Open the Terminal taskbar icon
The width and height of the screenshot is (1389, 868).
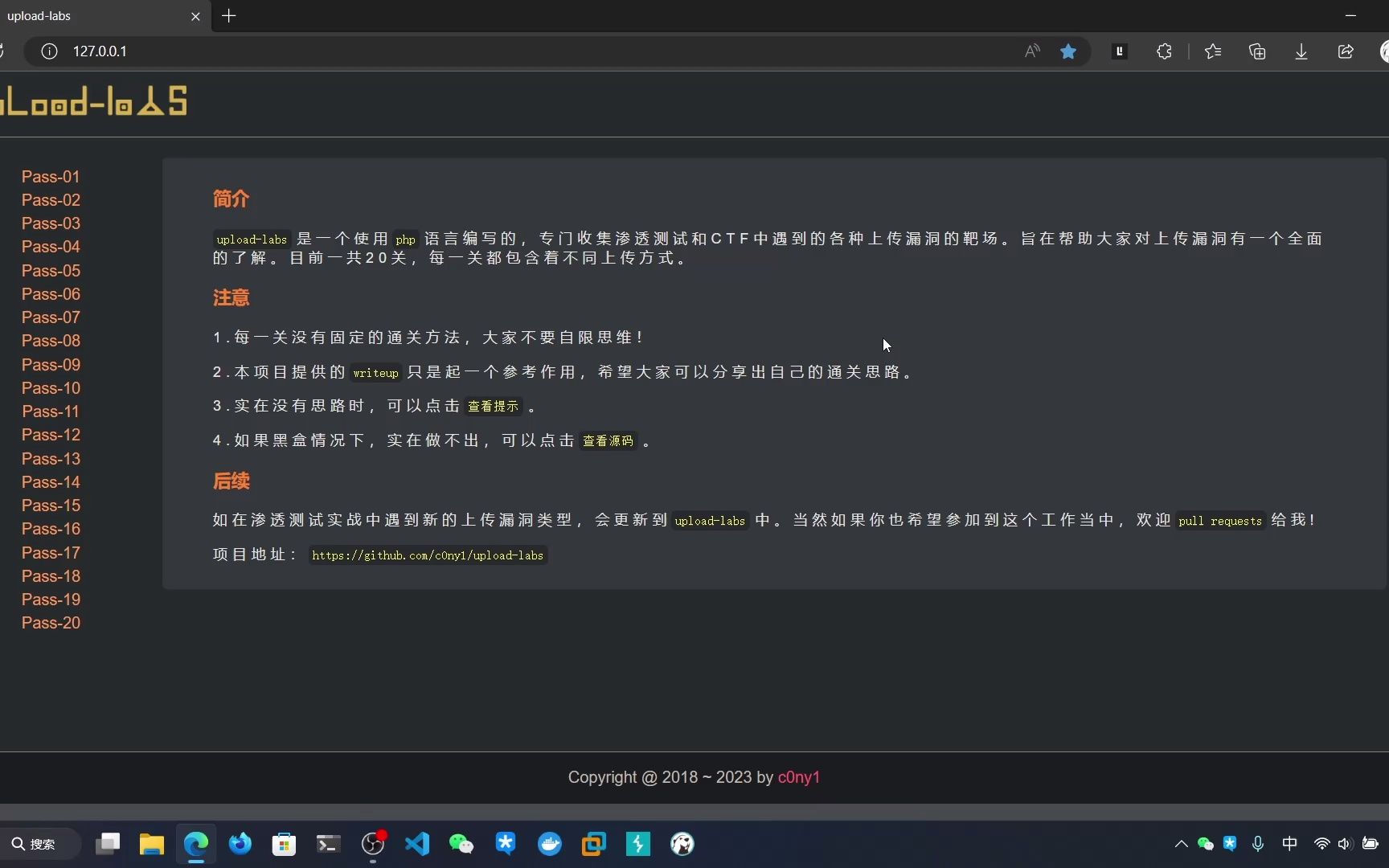328,844
